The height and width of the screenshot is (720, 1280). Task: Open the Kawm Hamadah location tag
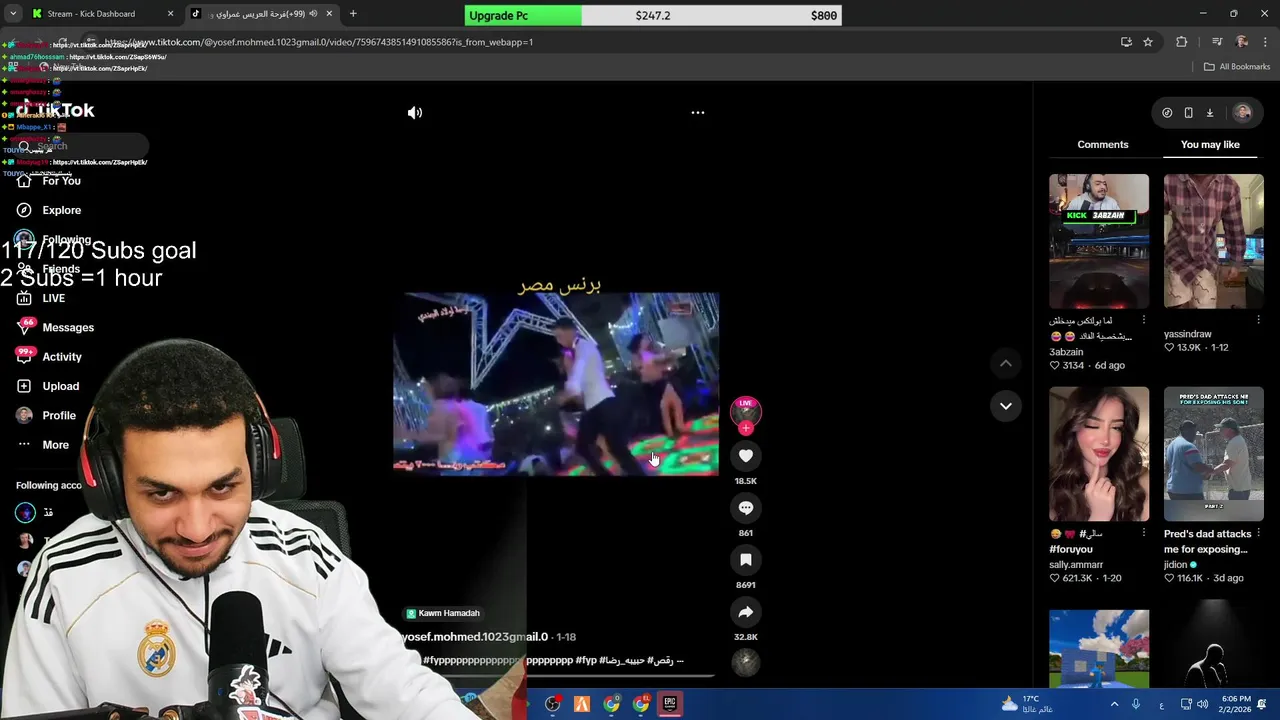click(x=442, y=613)
